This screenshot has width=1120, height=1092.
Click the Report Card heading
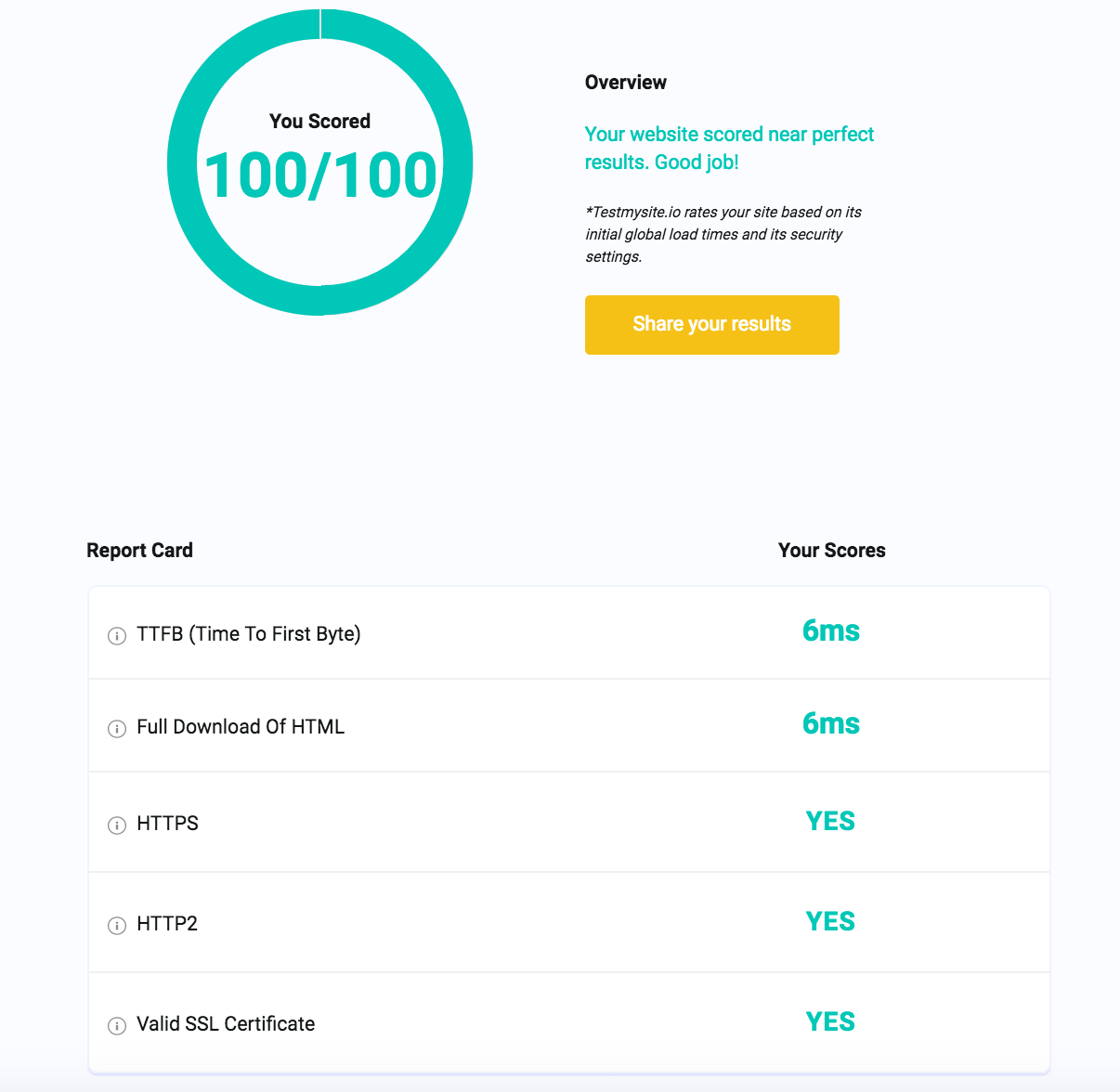point(139,551)
